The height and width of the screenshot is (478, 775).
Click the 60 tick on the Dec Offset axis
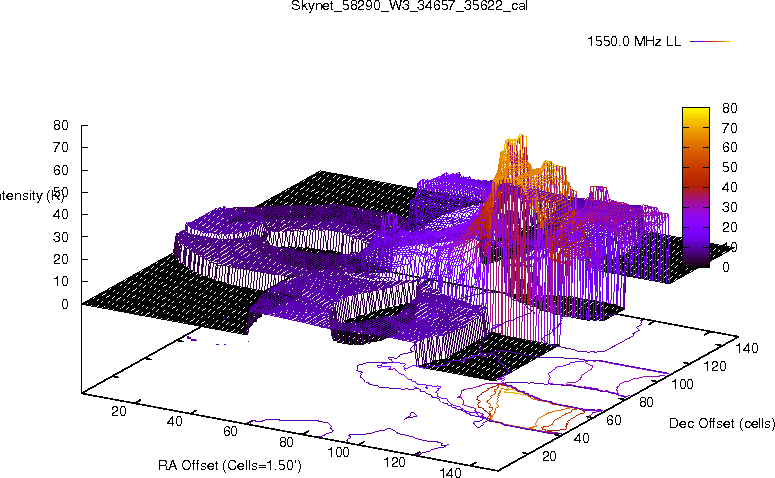coord(613,420)
